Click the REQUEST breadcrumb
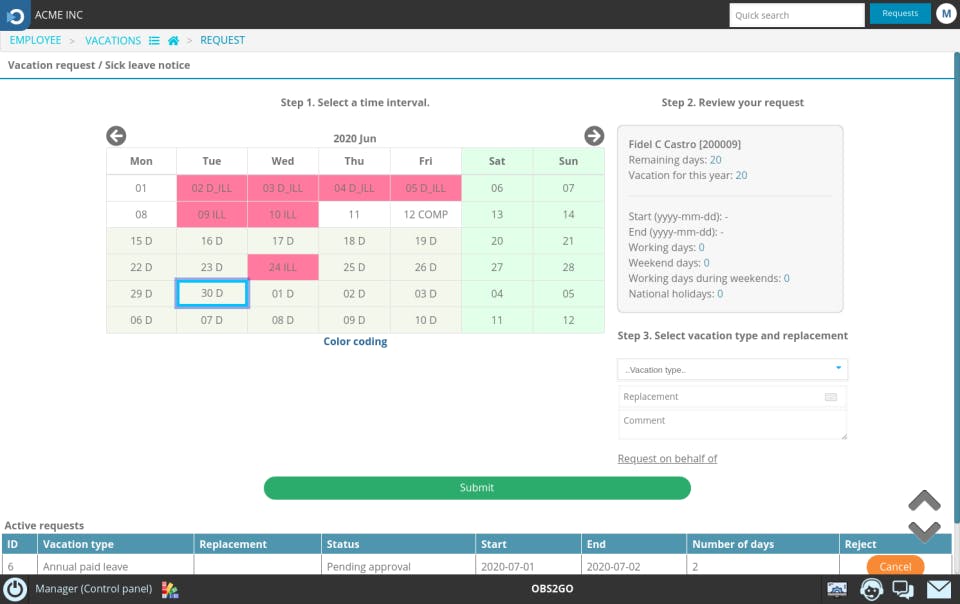The height and width of the screenshot is (604, 960). tap(222, 40)
